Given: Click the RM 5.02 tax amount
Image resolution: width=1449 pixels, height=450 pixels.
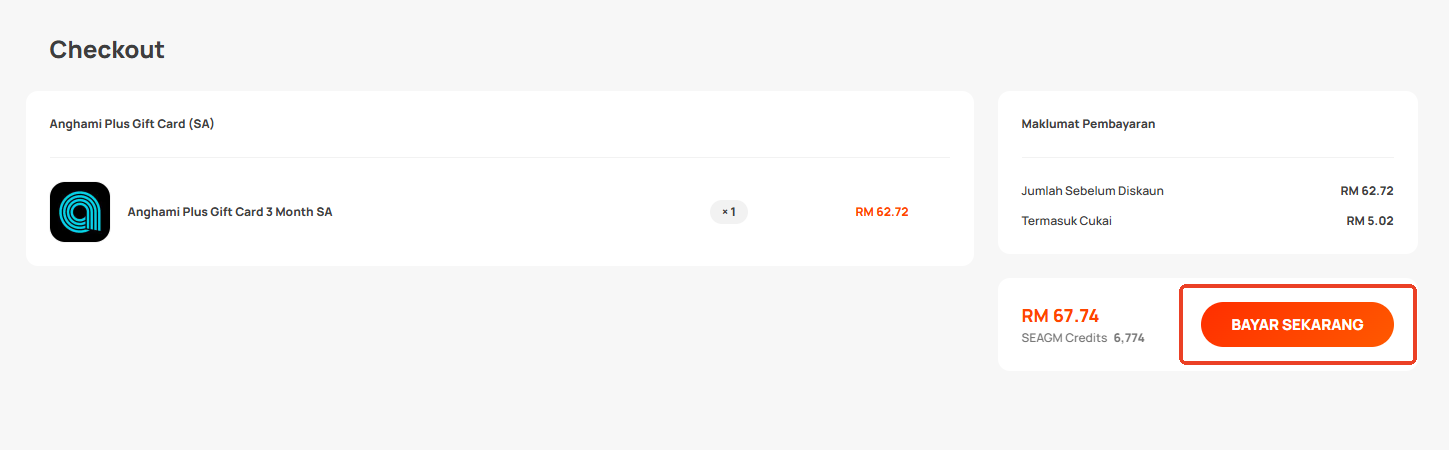Looking at the screenshot, I should pos(1370,220).
